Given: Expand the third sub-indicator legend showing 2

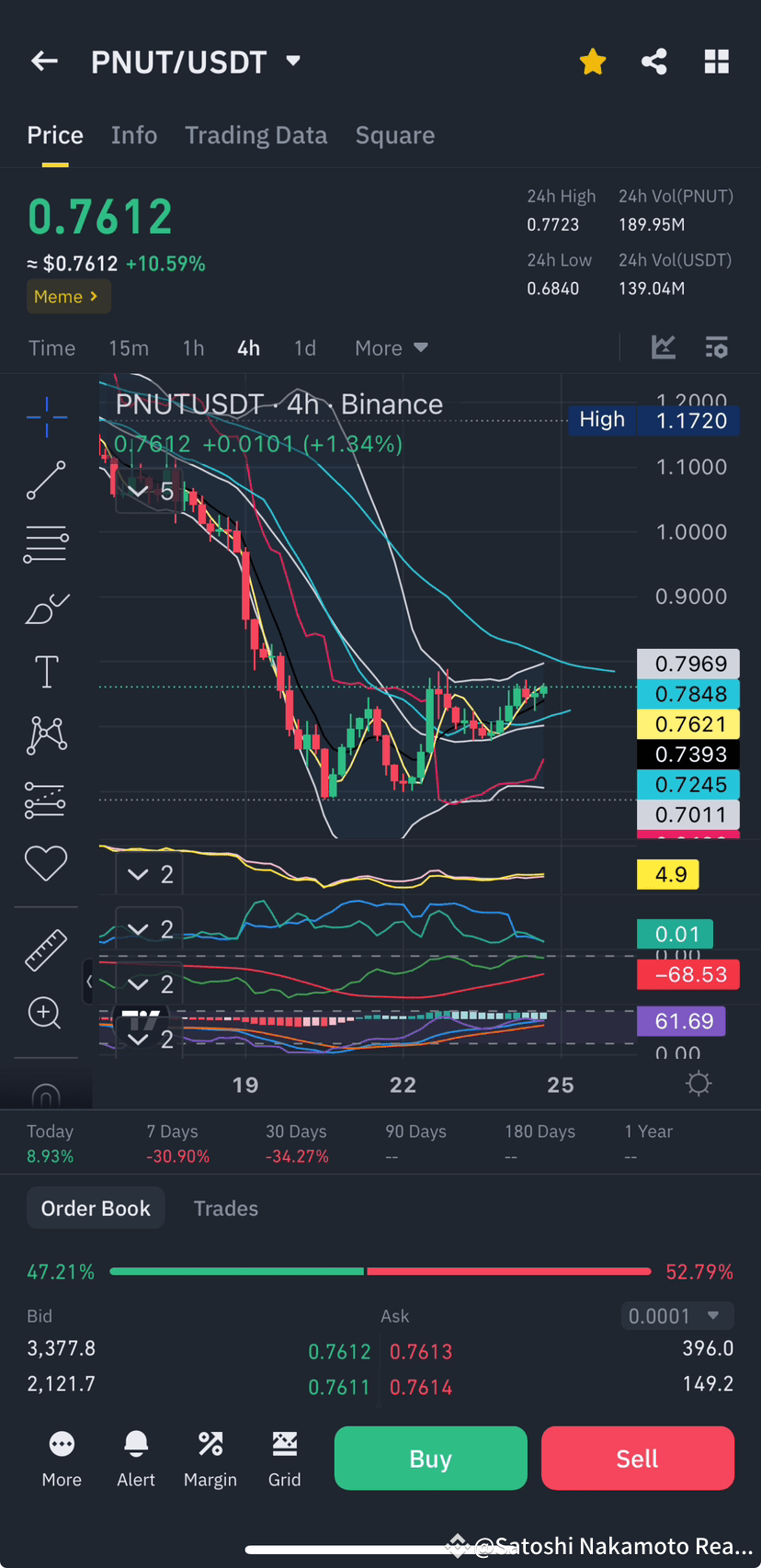Looking at the screenshot, I should click(x=150, y=984).
